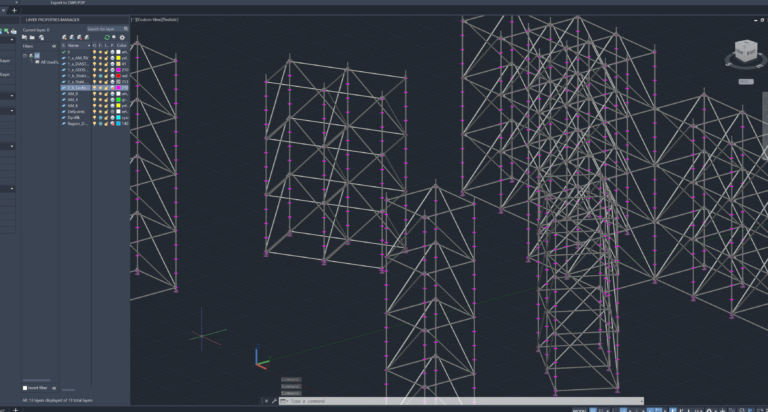The height and width of the screenshot is (412, 768).
Task: Refresh the layer list
Action: pos(107,37)
